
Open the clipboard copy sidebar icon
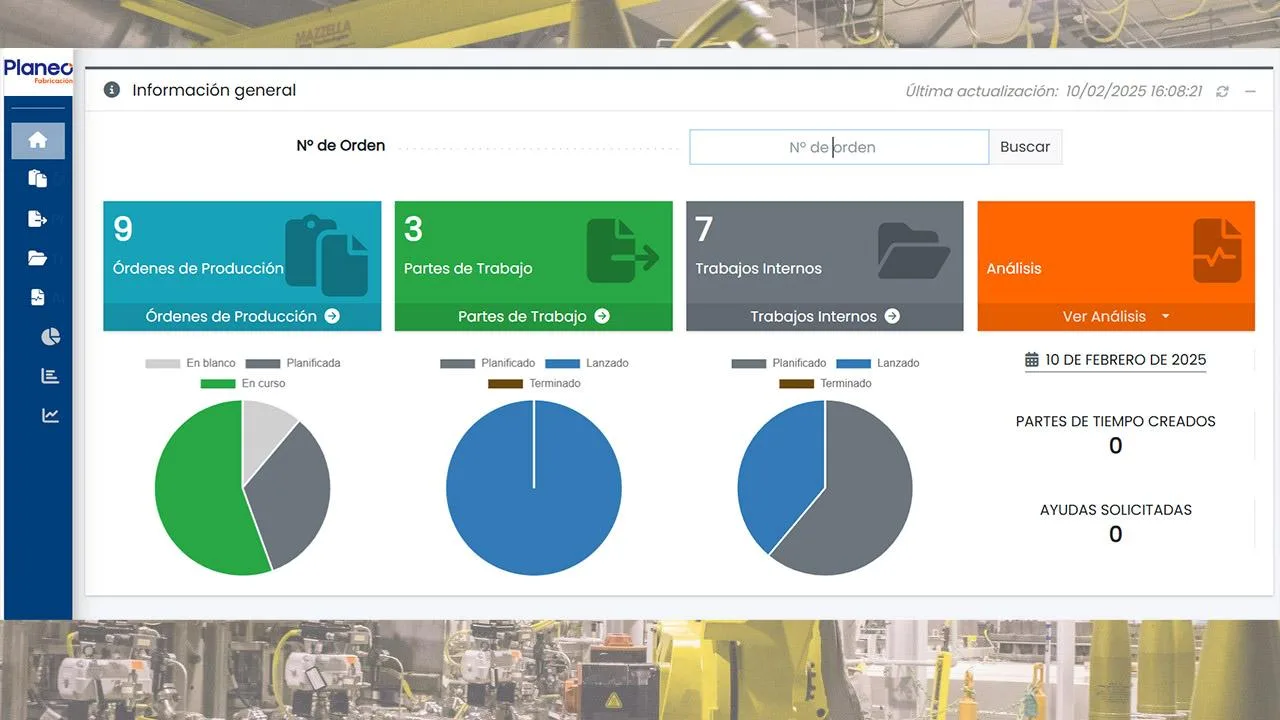point(38,179)
